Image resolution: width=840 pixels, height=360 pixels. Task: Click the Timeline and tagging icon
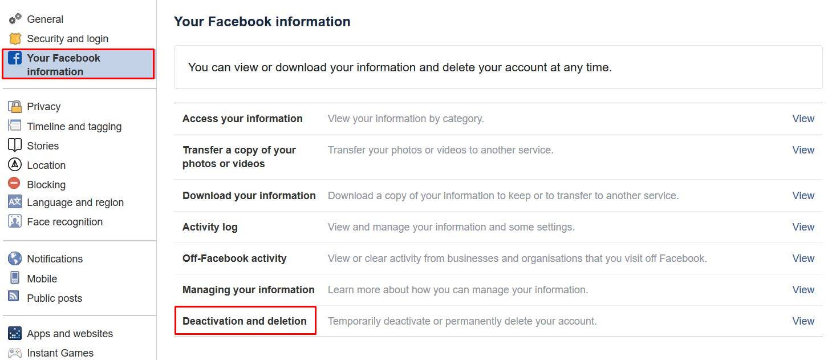15,126
